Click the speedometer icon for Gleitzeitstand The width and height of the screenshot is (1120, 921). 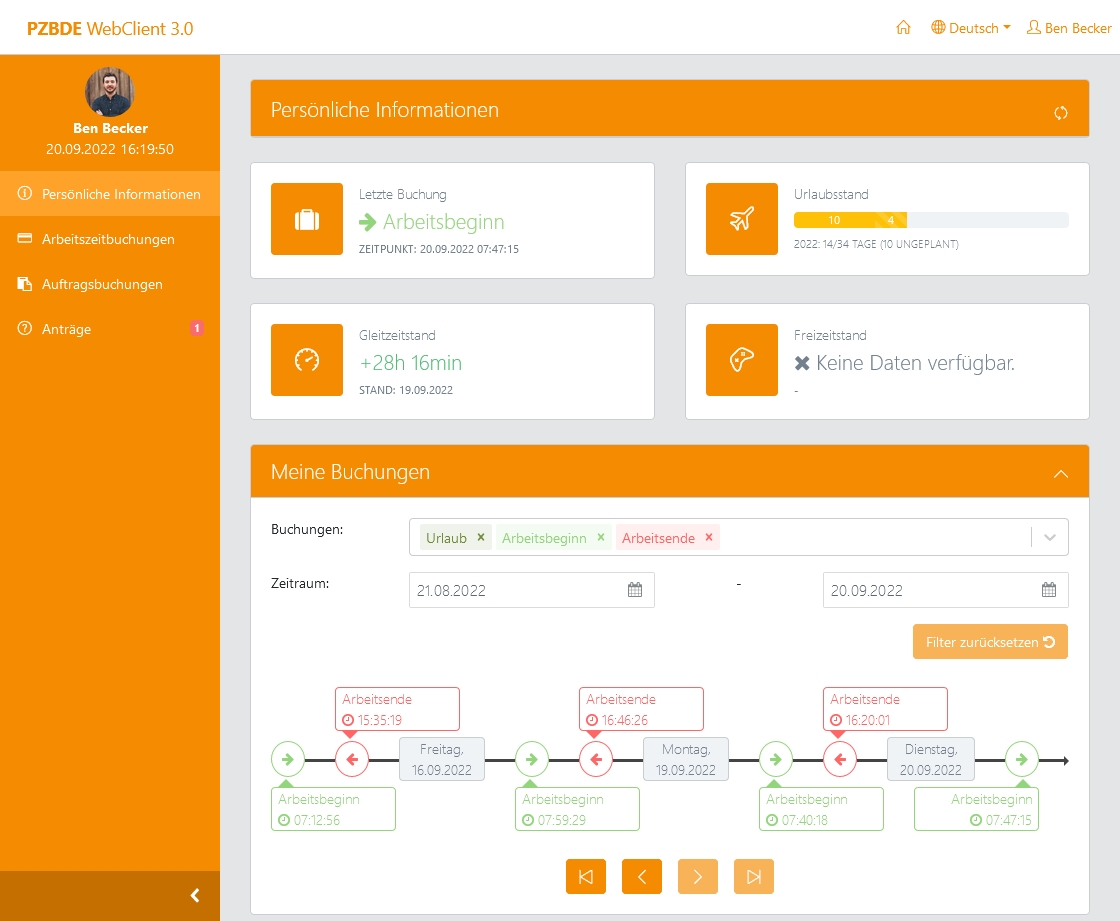click(x=307, y=361)
